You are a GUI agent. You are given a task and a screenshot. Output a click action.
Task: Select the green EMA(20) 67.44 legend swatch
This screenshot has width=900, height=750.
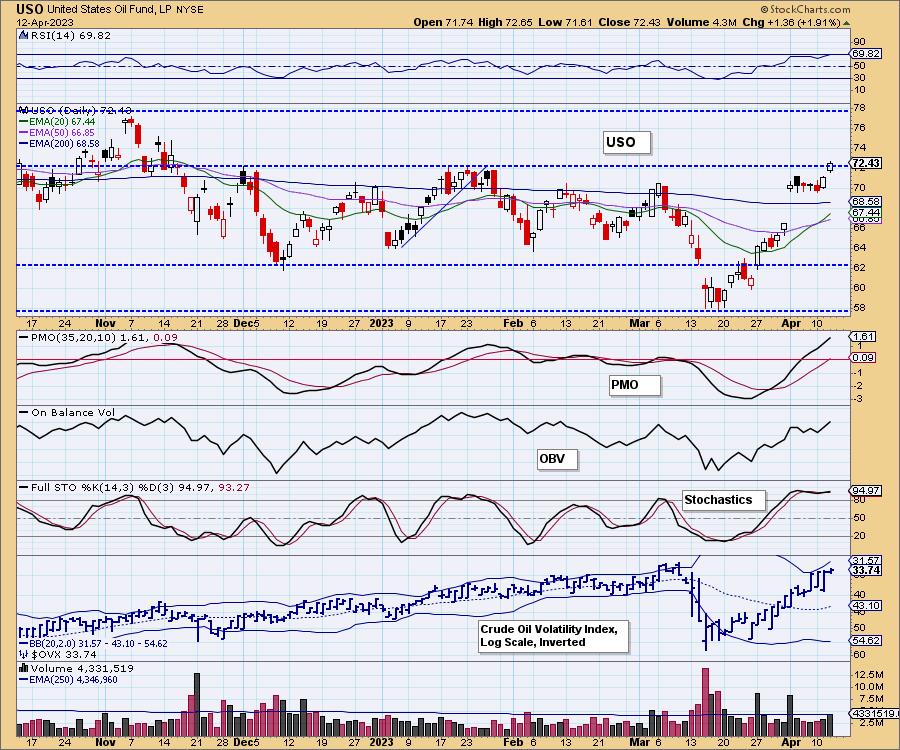[x=24, y=122]
